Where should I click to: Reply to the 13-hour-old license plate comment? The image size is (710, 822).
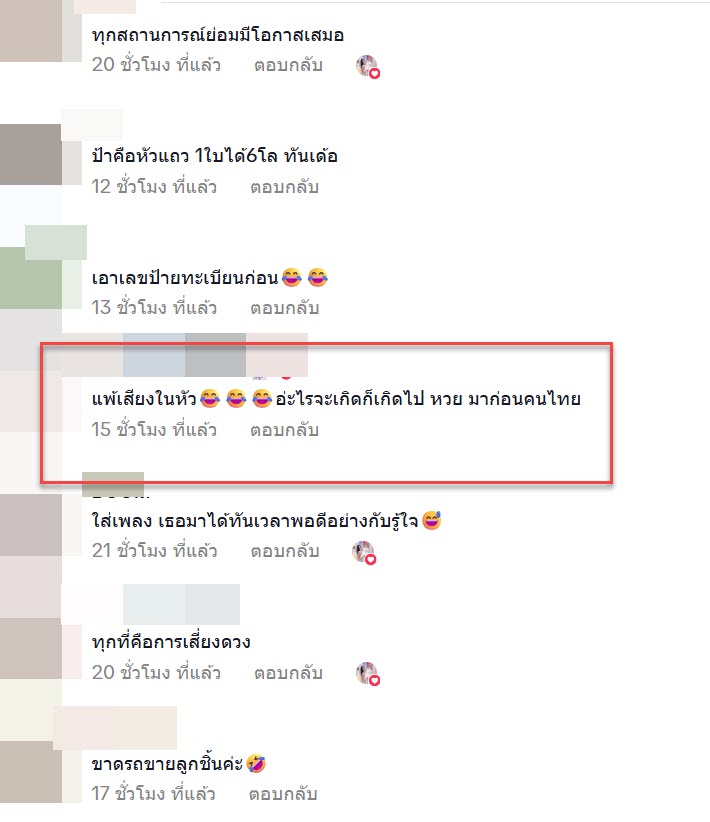tap(284, 308)
